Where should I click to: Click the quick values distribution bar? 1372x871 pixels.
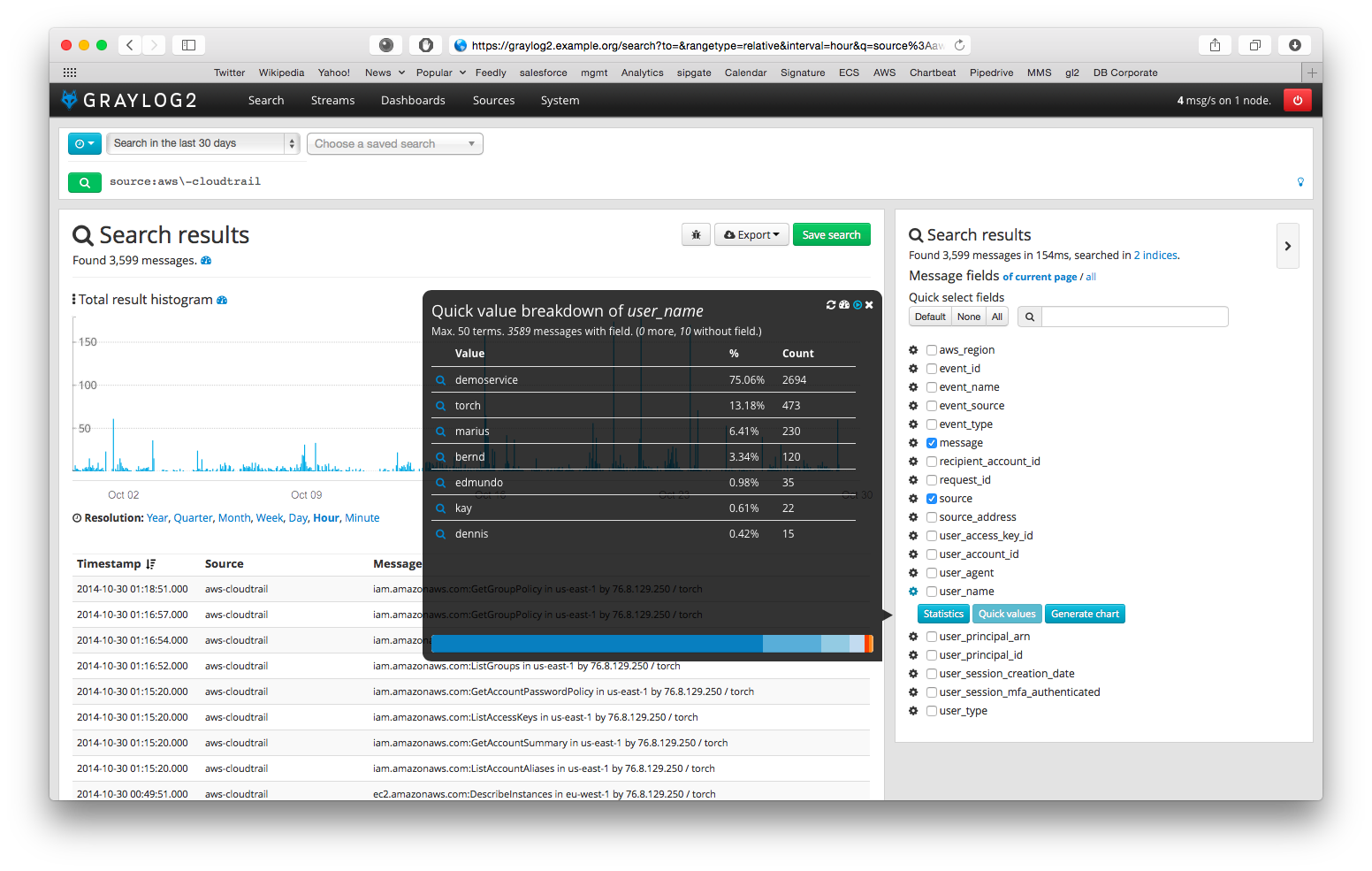coord(652,644)
